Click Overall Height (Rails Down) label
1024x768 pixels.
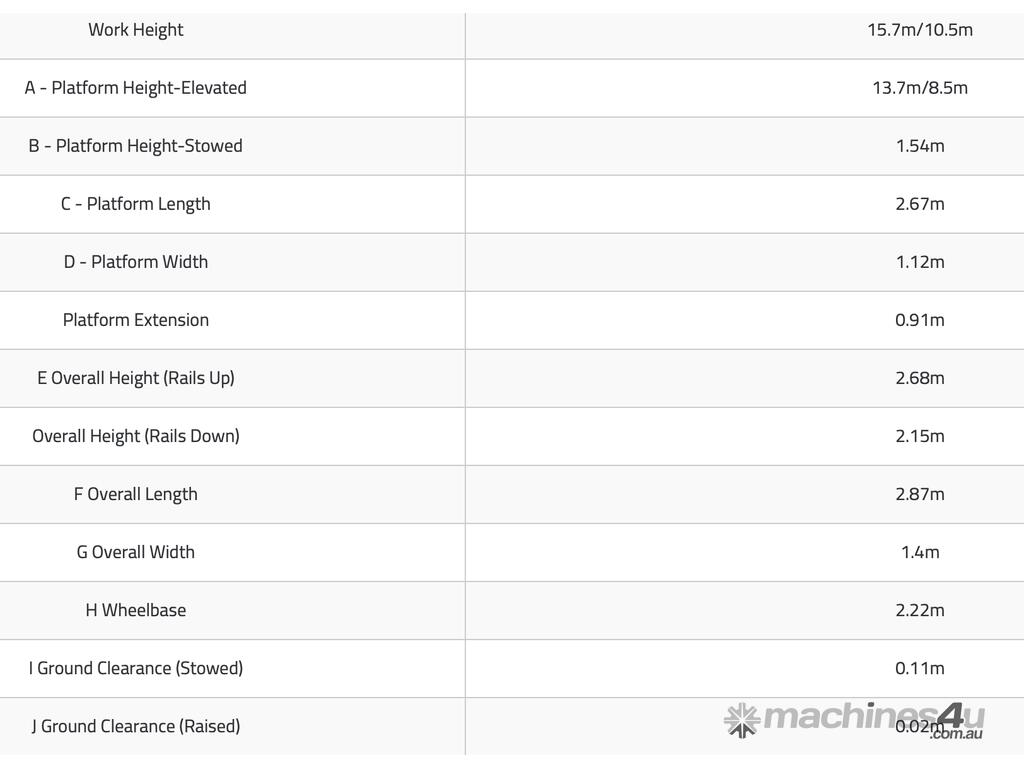(136, 435)
